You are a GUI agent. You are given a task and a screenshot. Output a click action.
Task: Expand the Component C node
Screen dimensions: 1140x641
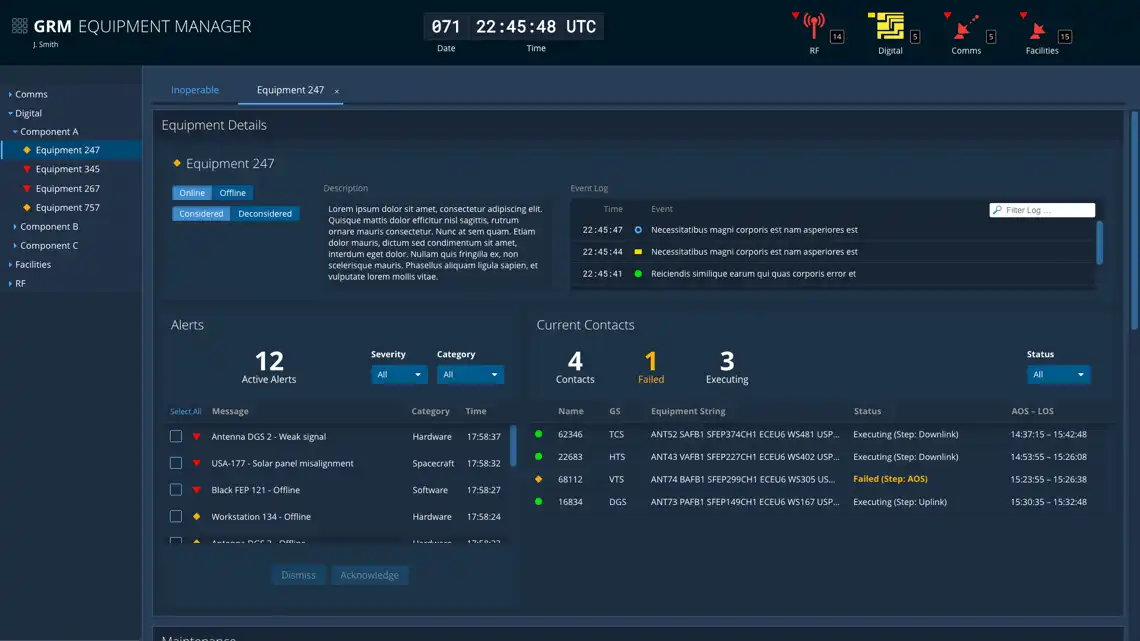15,246
